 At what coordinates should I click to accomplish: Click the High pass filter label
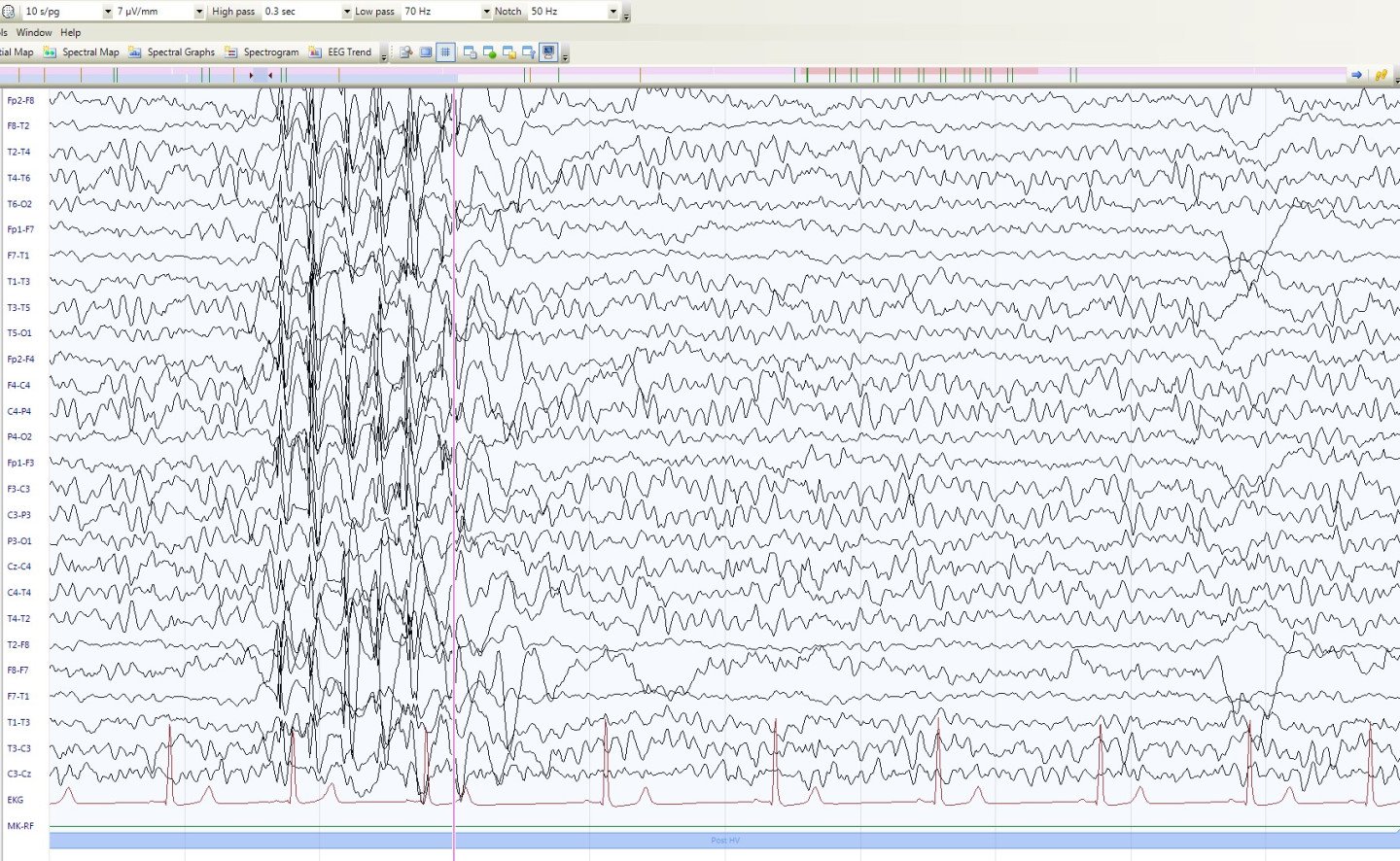[x=233, y=12]
